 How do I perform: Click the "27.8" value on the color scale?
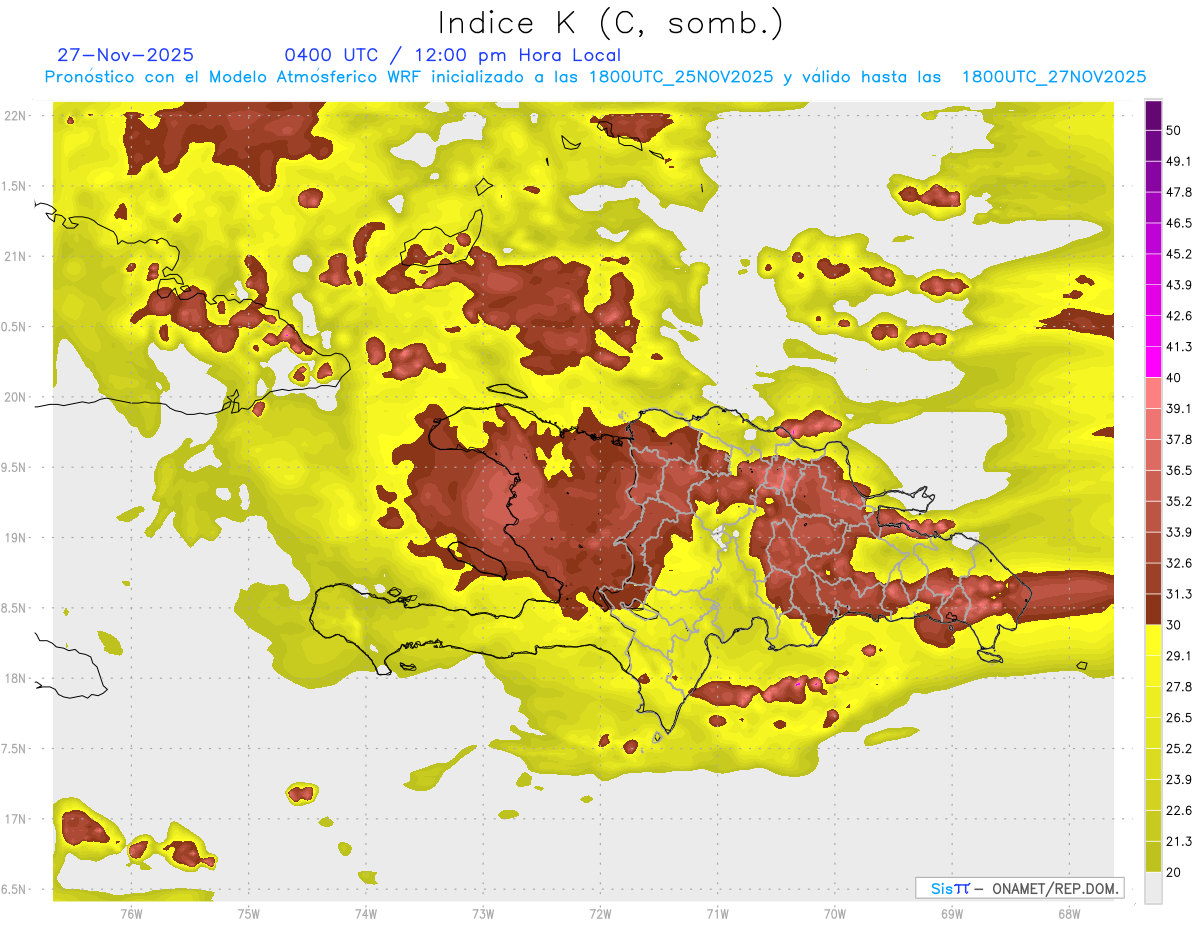click(x=1180, y=686)
